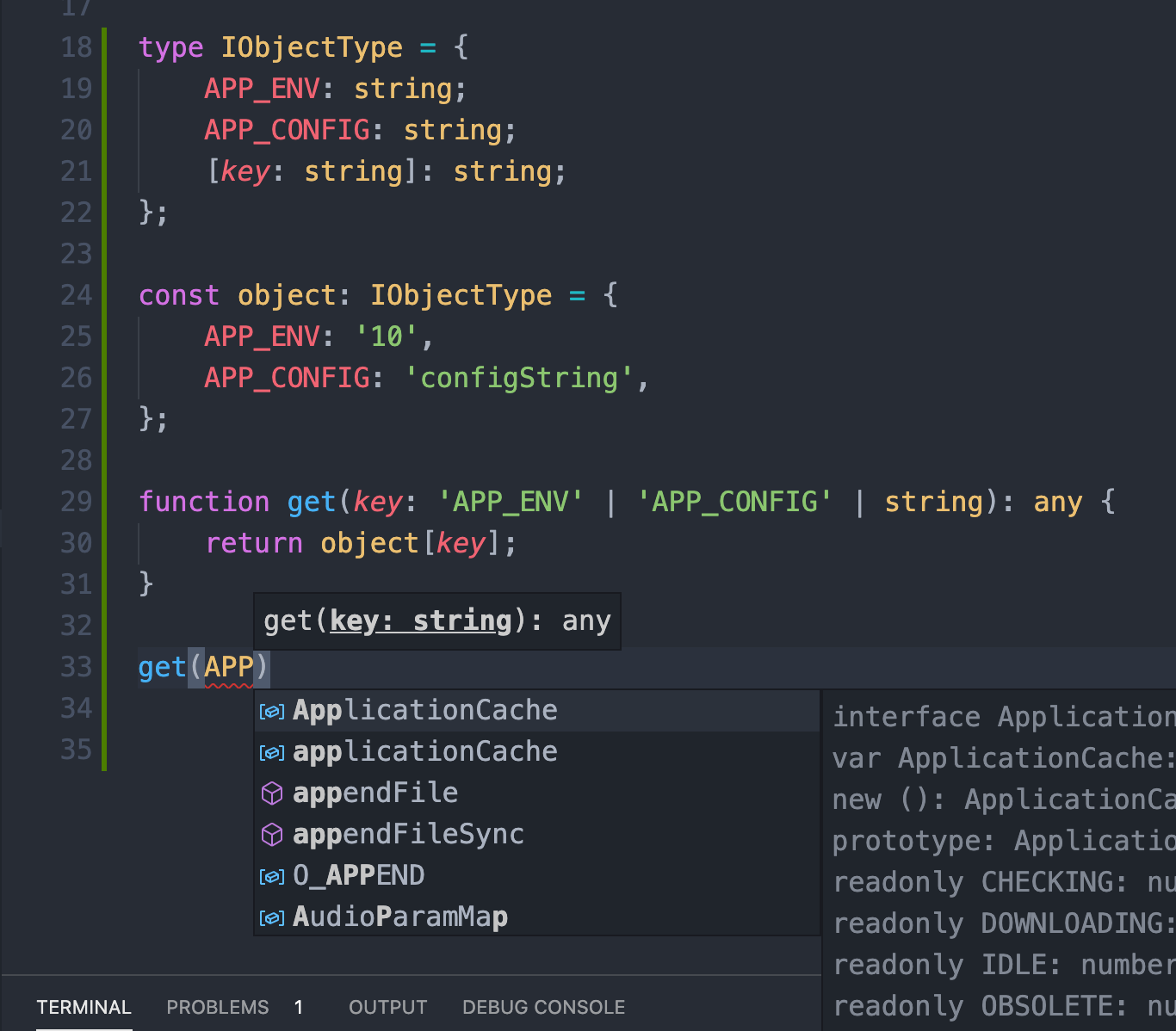The width and height of the screenshot is (1176, 1031).
Task: Click the problems count badge showing 1
Action: pos(299,1007)
